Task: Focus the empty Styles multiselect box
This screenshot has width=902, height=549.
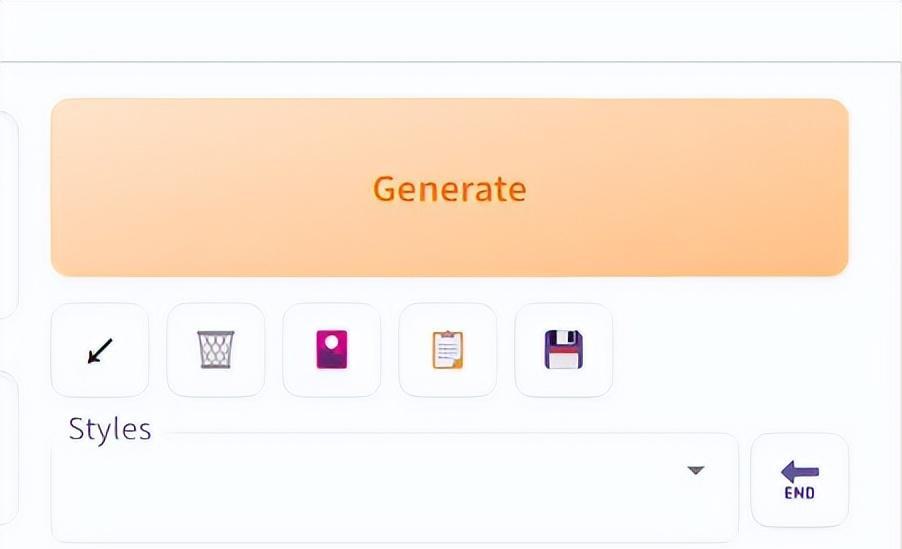Action: [x=370, y=486]
